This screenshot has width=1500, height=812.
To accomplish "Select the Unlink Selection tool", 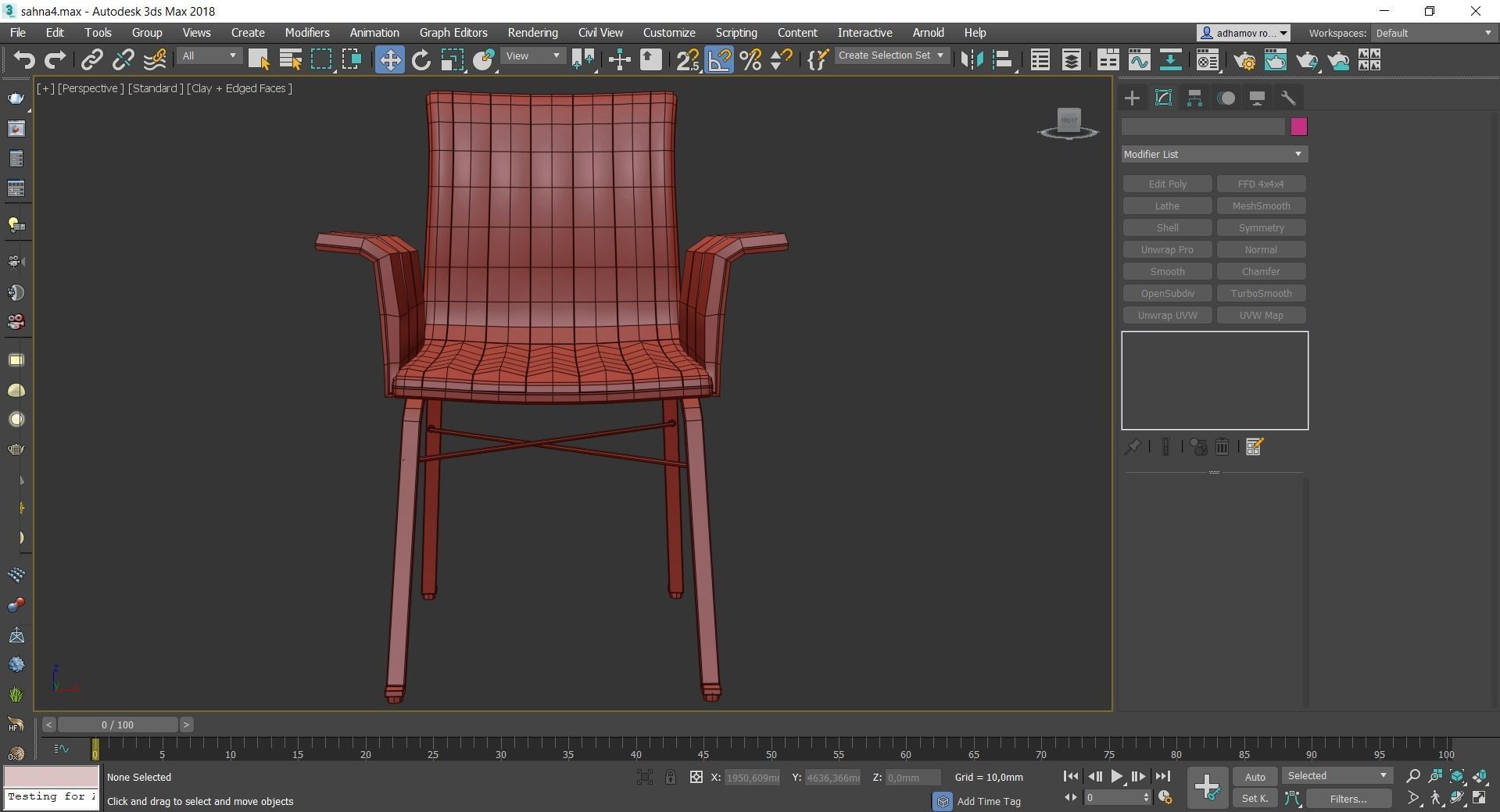I will coord(123,59).
